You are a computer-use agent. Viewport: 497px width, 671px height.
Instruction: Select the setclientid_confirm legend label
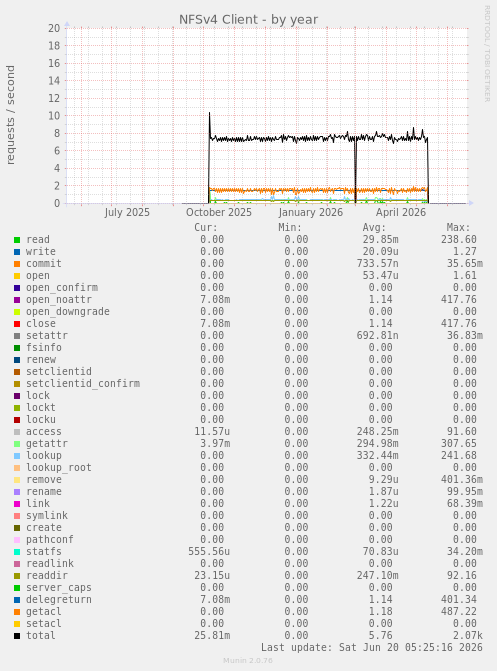coord(83,383)
